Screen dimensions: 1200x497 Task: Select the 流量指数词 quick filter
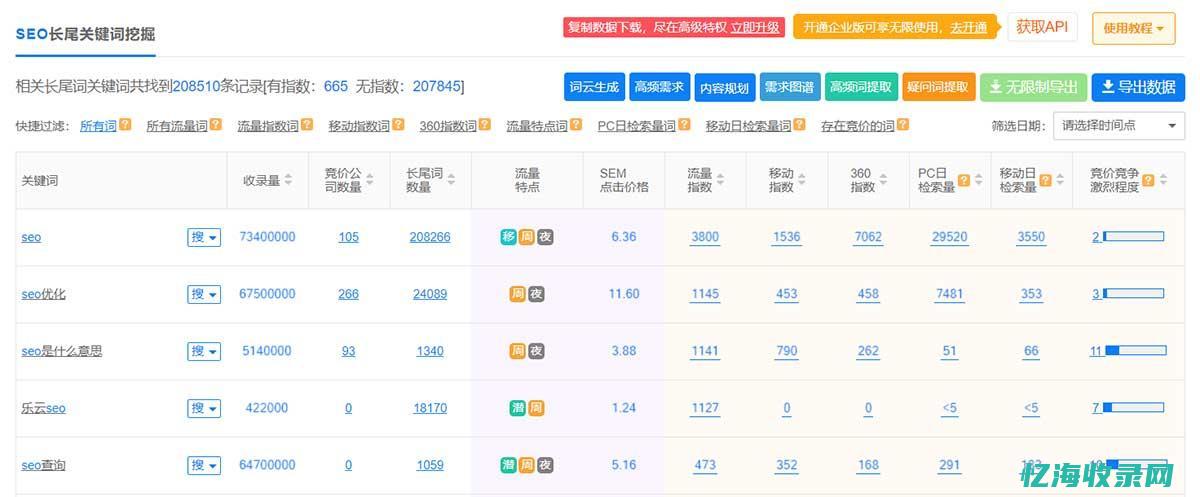268,126
